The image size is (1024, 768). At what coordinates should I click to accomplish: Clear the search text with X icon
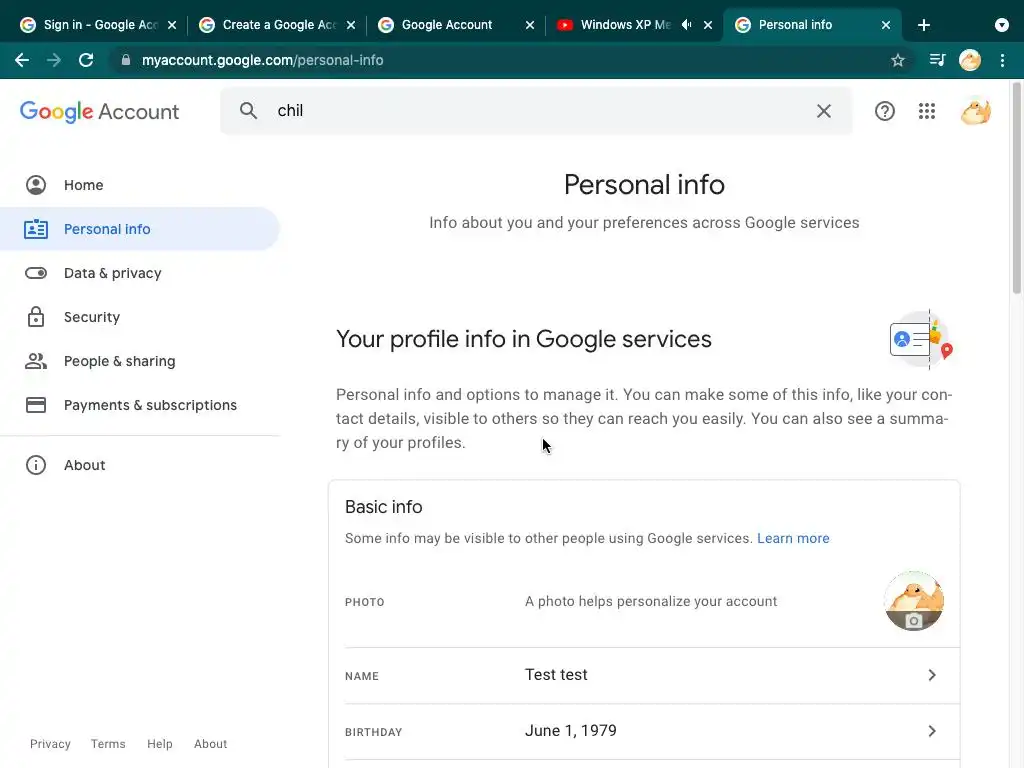point(824,111)
